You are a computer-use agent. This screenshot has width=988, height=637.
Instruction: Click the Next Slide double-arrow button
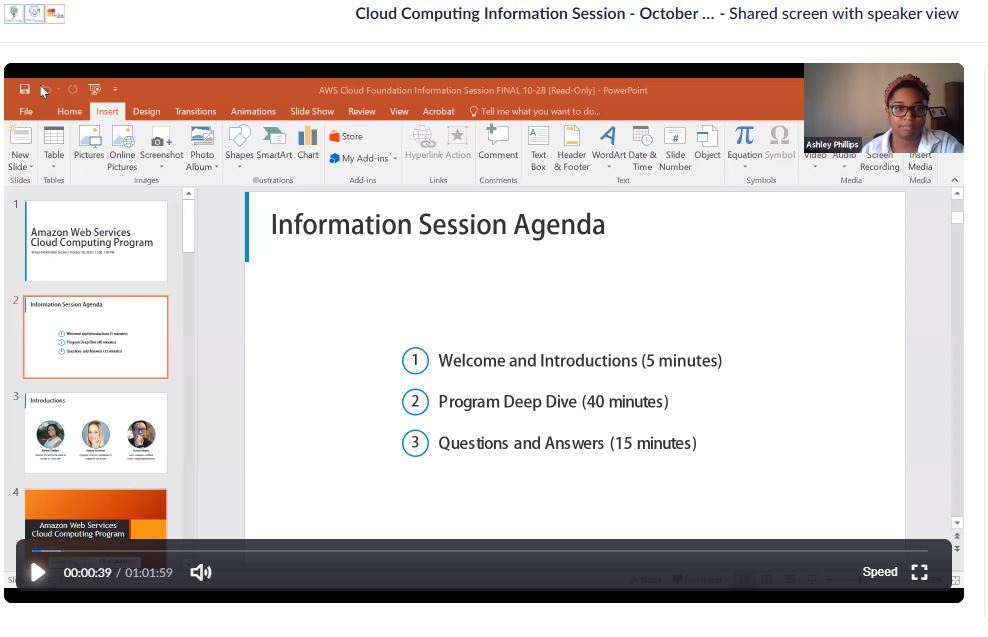click(957, 549)
